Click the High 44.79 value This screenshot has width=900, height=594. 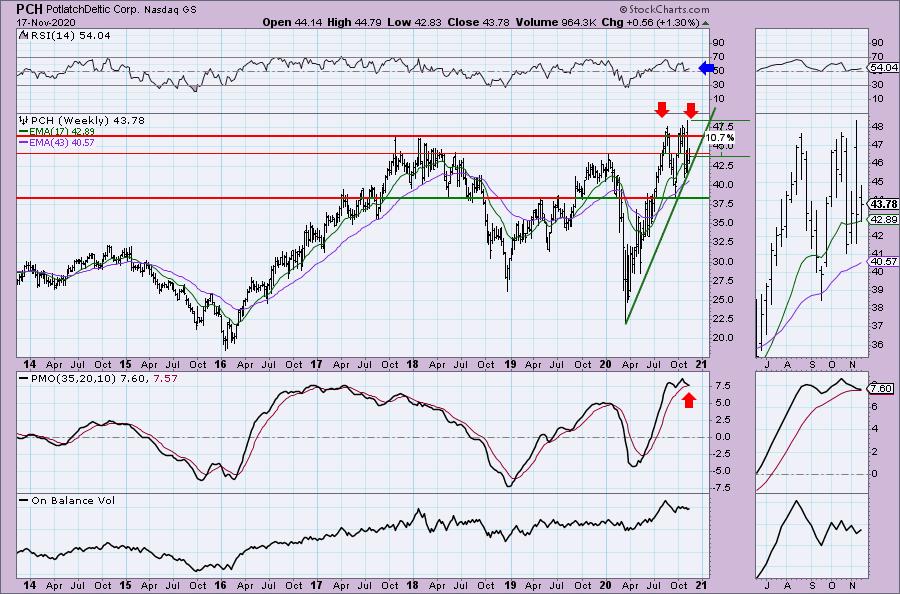point(354,22)
